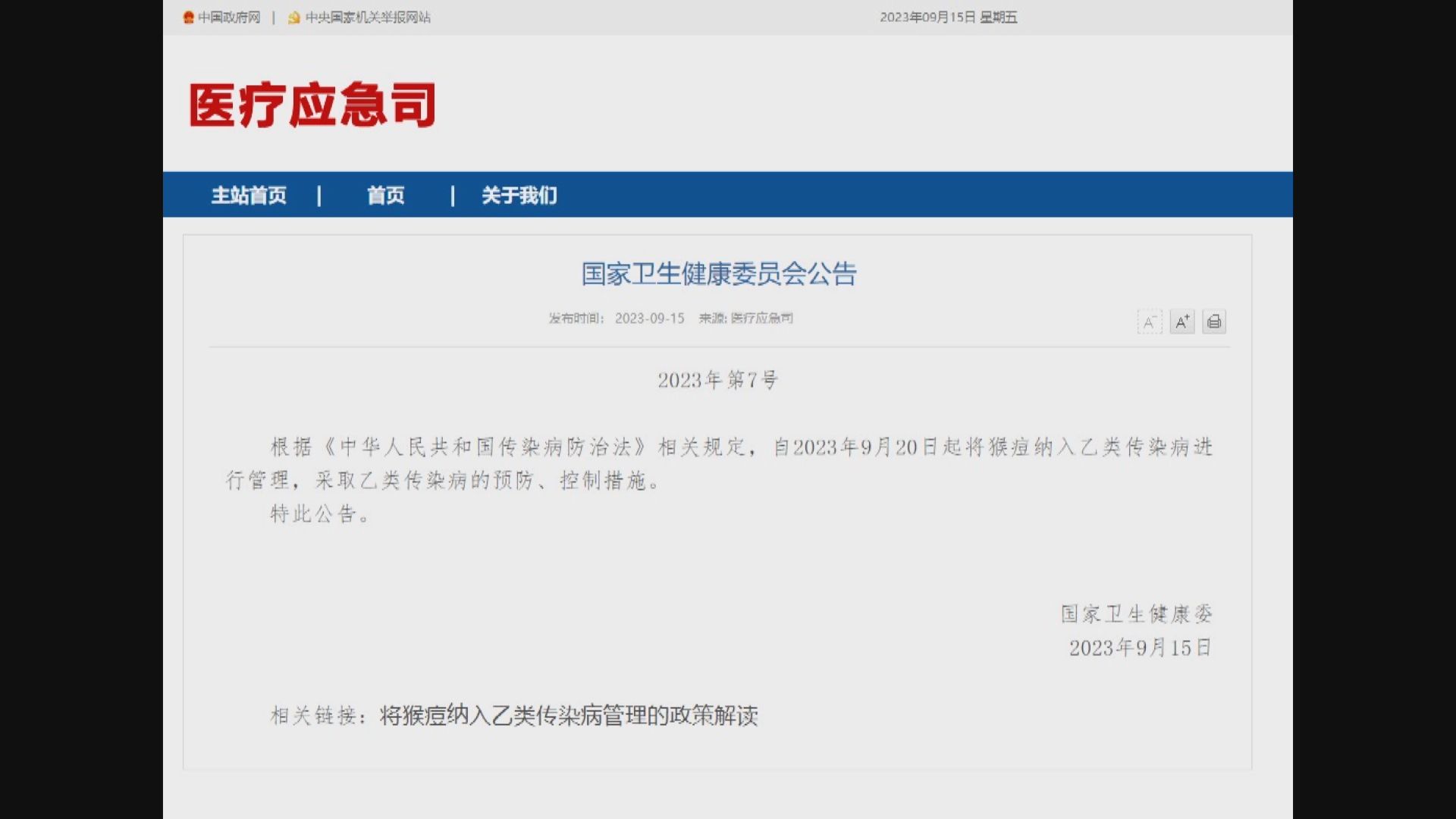Click the publish date 2023-09-15
Image resolution: width=1456 pixels, height=819 pixels.
click(650, 318)
